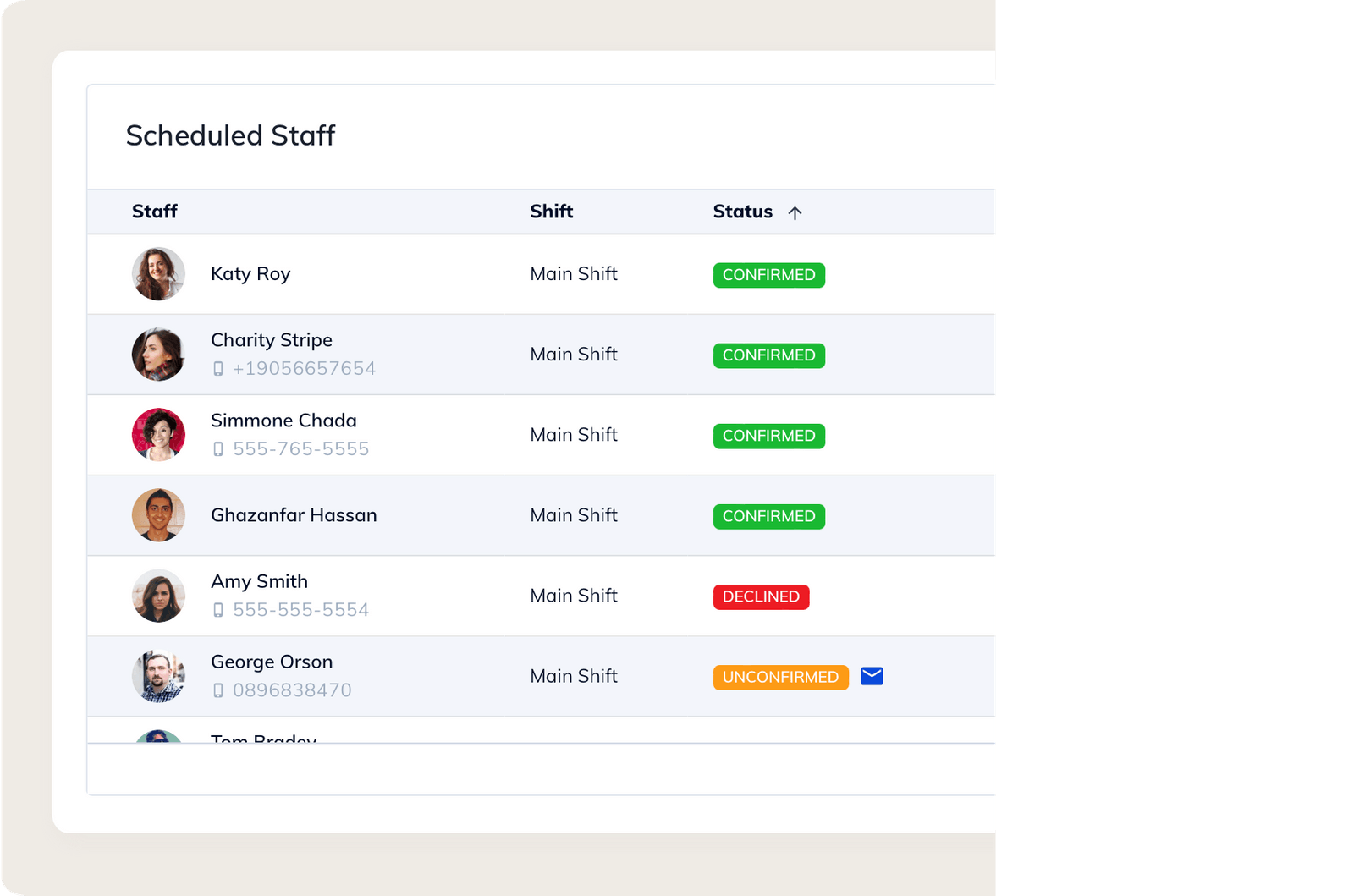Sort by the Staff column header
1354x896 pixels.
155,212
